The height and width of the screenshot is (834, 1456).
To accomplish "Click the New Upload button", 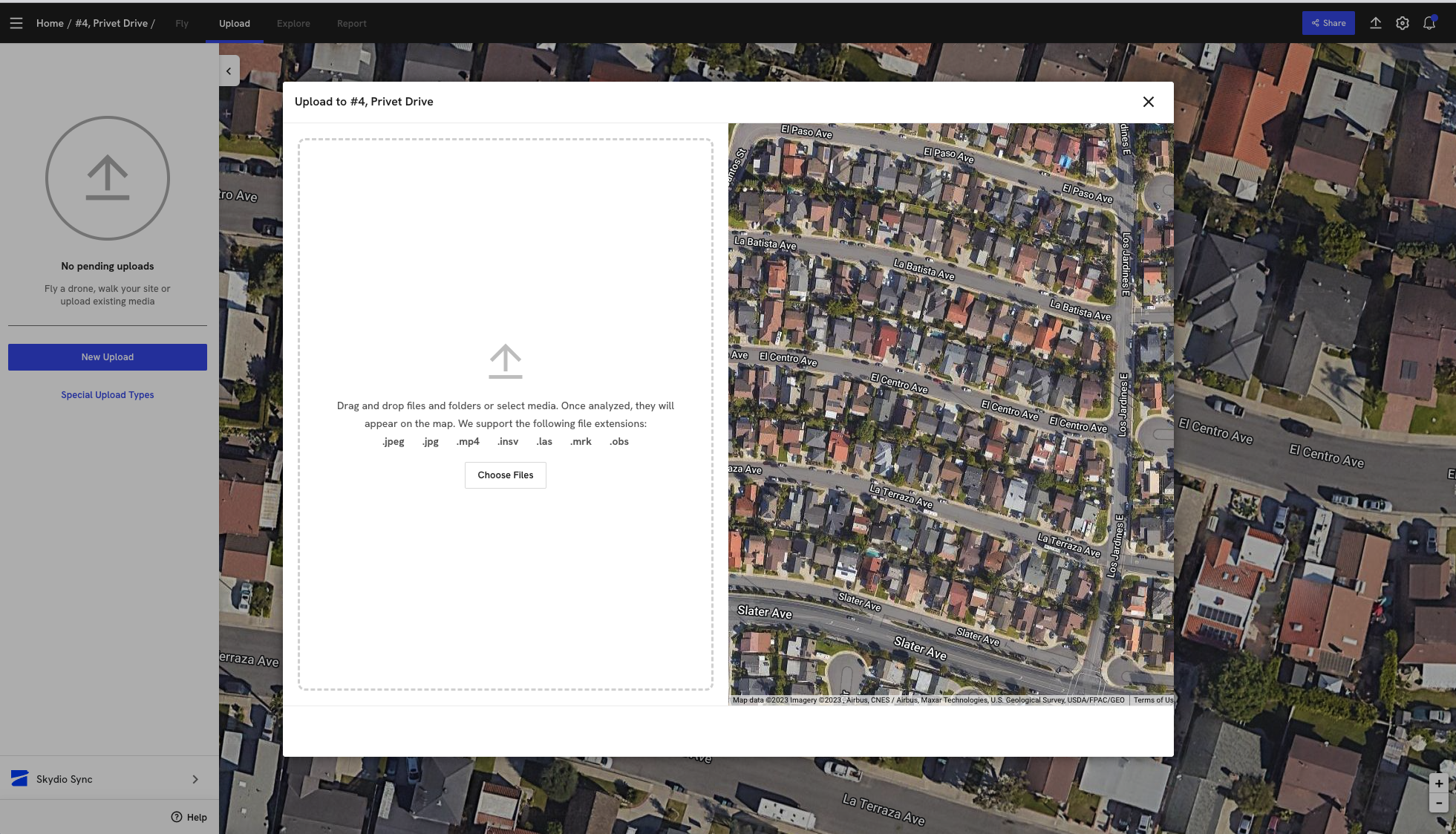I will [x=108, y=357].
